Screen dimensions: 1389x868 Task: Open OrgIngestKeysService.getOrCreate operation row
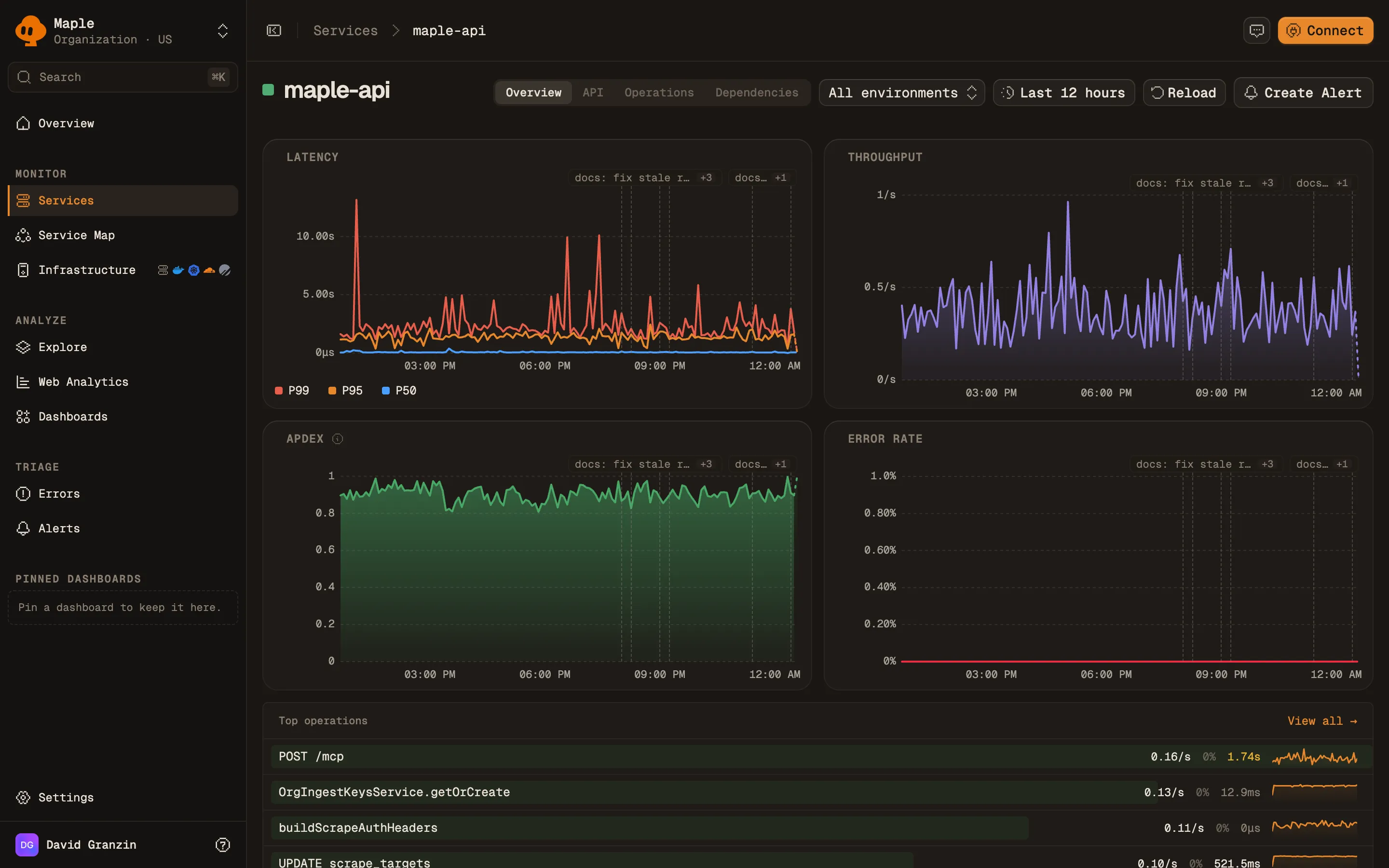pos(818,792)
